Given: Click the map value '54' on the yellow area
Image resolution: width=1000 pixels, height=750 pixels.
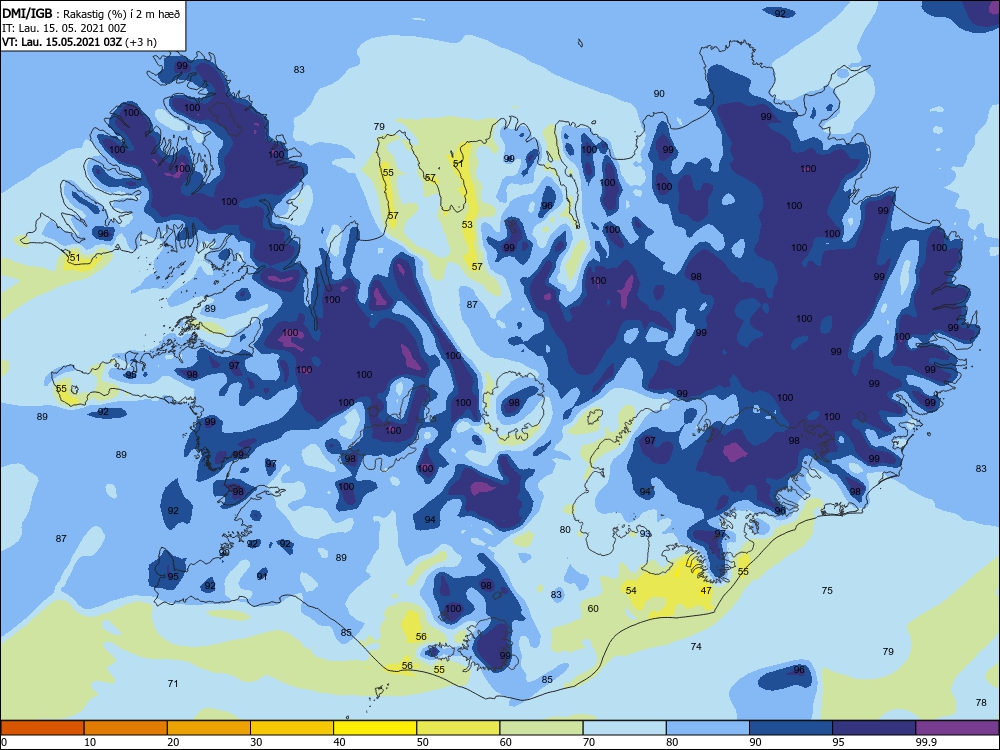Looking at the screenshot, I should coord(631,591).
